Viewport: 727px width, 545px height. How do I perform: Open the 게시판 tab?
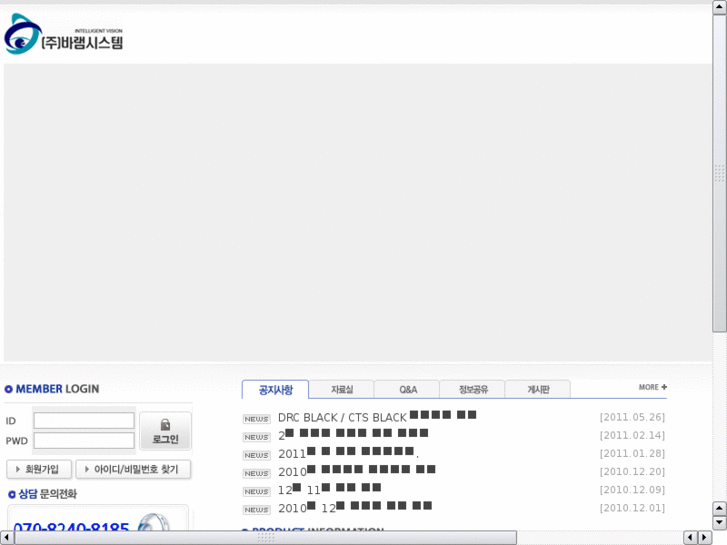538,390
